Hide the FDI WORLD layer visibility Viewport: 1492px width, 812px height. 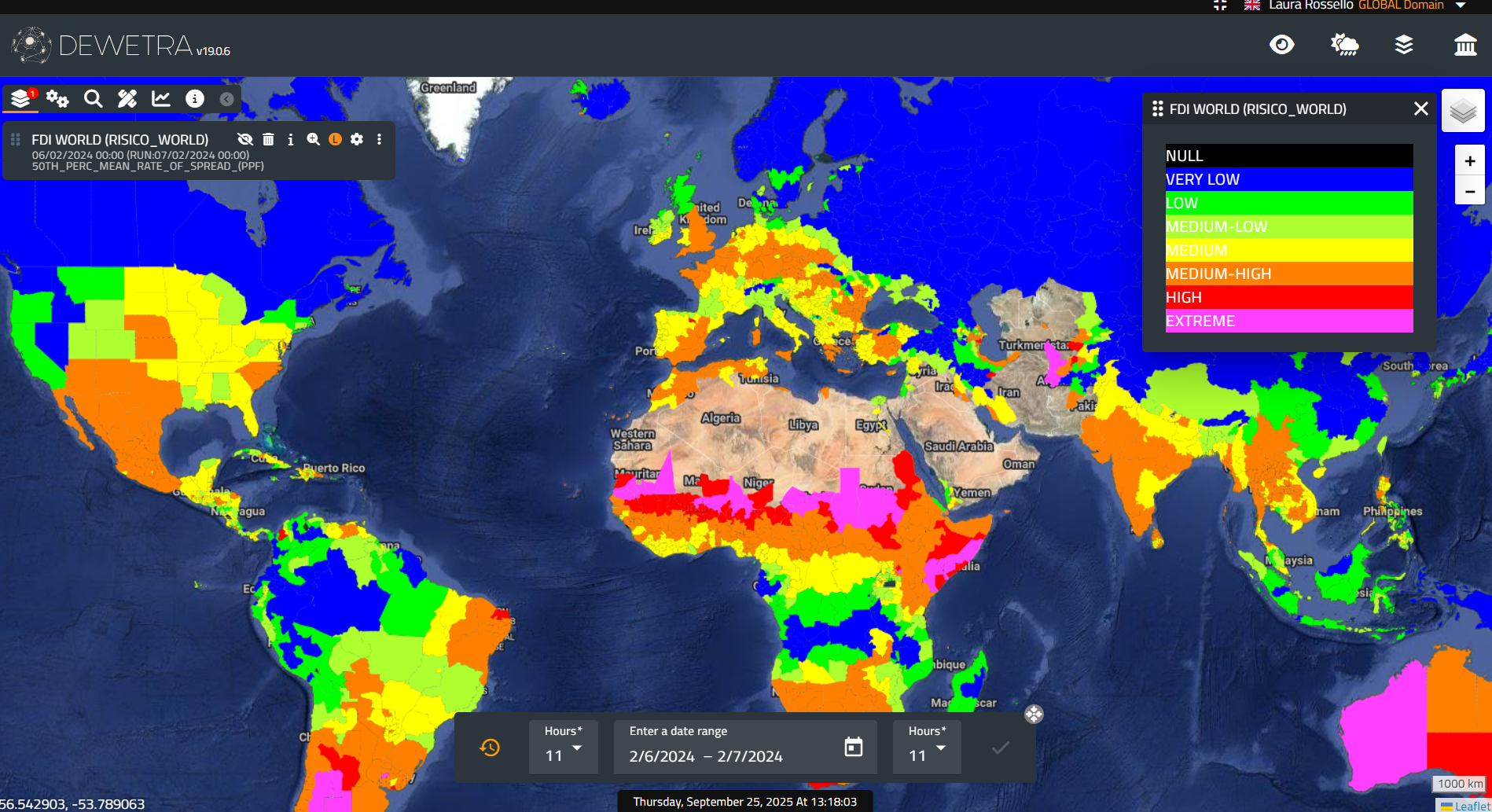[x=244, y=139]
